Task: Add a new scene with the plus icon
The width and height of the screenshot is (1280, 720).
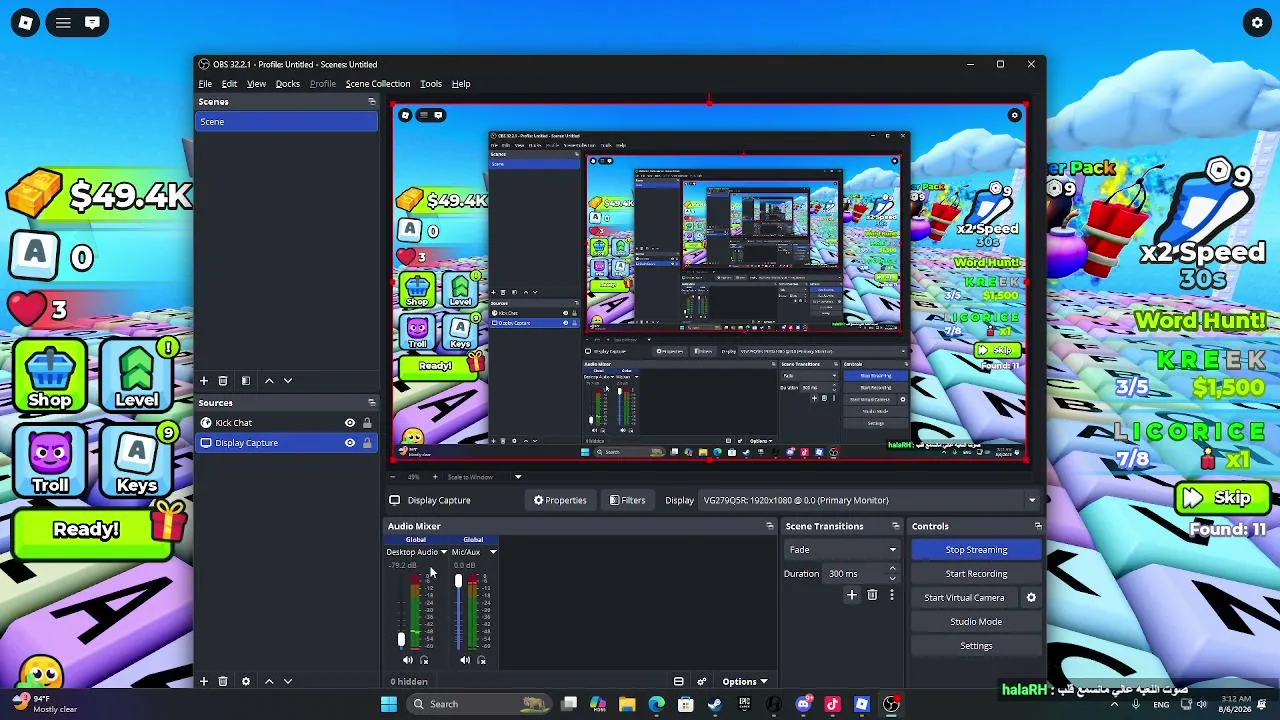Action: click(204, 381)
